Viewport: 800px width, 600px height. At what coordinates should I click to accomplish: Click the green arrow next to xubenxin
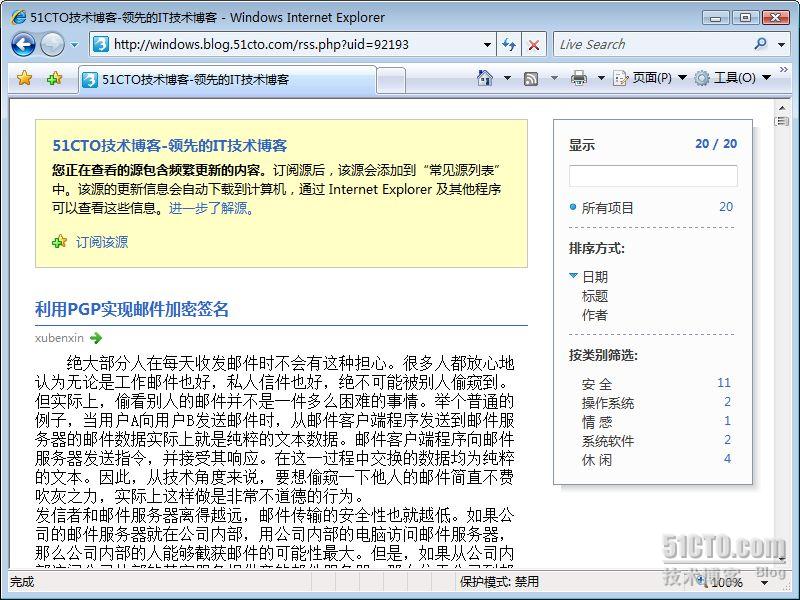(96, 338)
